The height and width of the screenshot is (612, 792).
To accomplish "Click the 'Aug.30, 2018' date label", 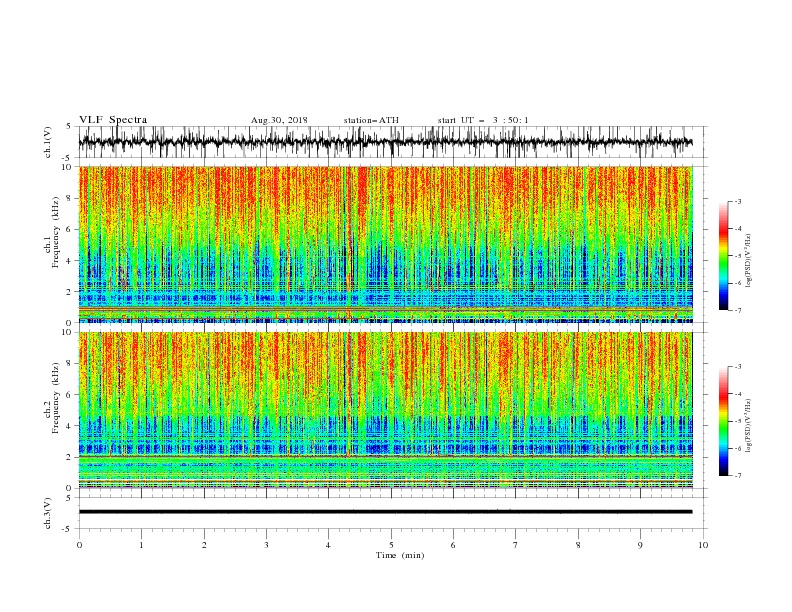I will coord(279,120).
